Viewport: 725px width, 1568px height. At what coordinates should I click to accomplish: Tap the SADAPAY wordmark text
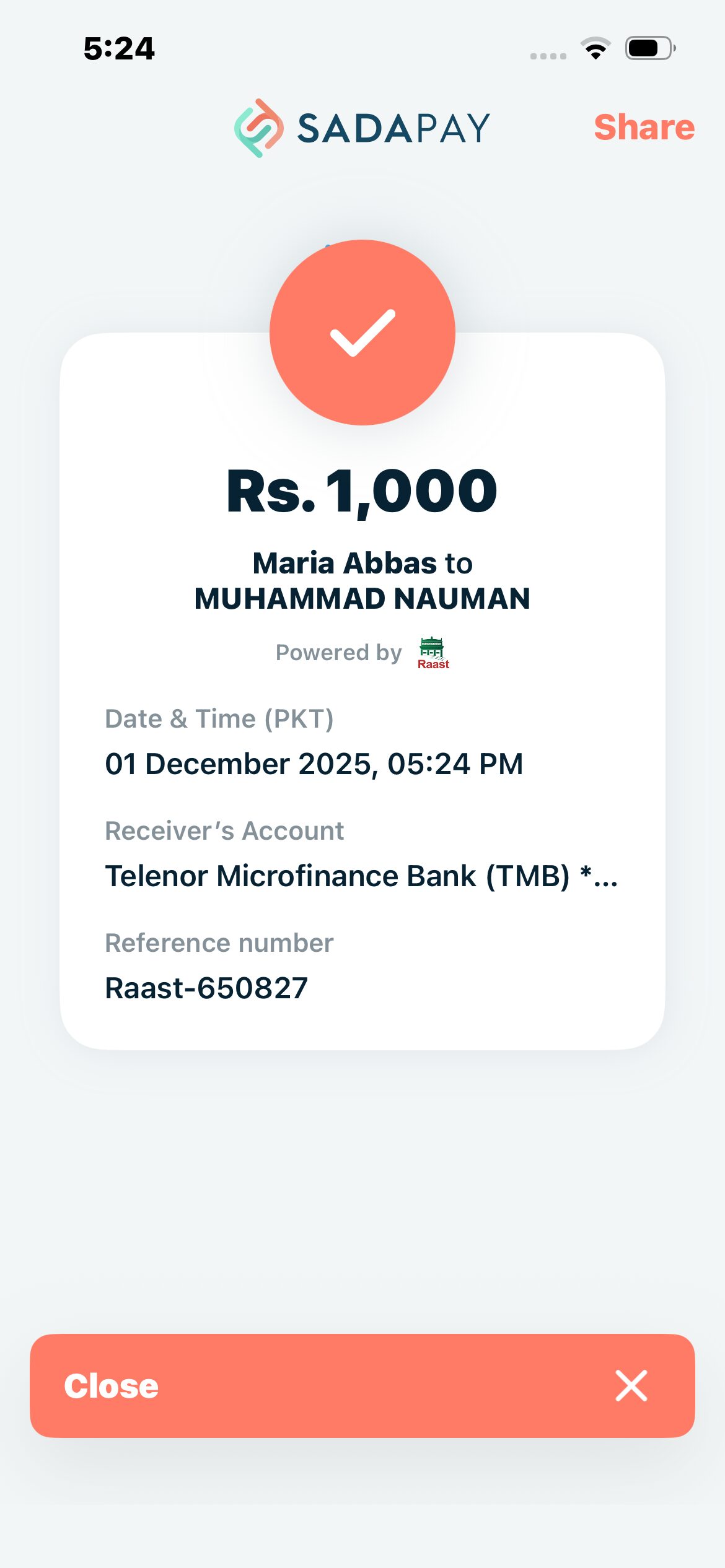(394, 128)
